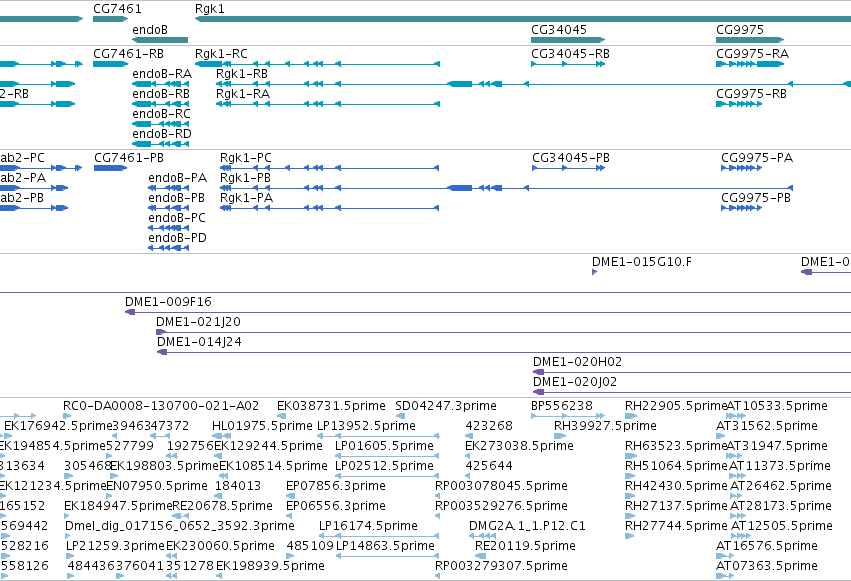This screenshot has height=581, width=851.
Task: Click the Rgk1 gene label
Action: pos(209,9)
